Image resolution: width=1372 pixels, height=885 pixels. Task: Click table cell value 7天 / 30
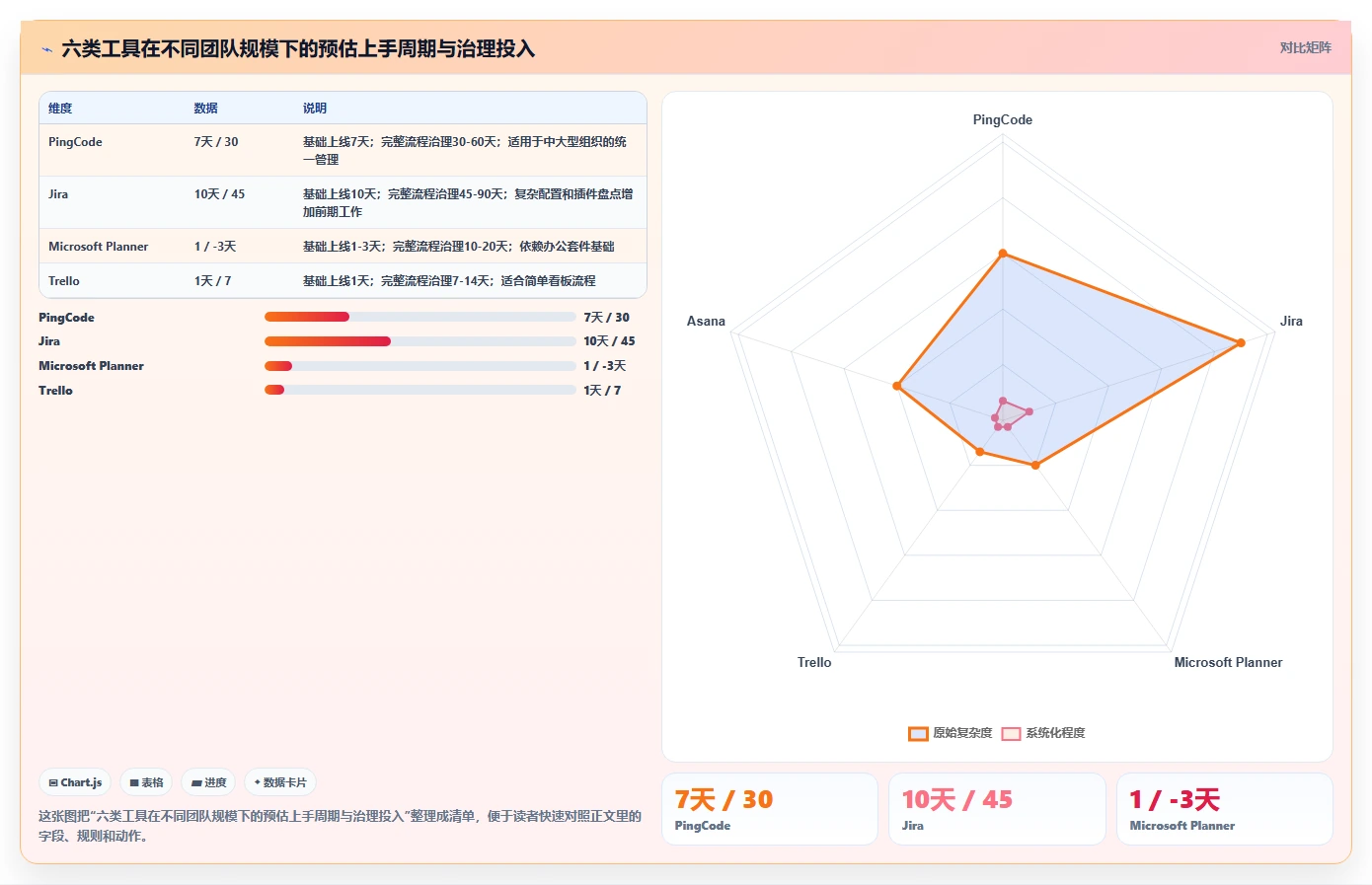pos(216,142)
